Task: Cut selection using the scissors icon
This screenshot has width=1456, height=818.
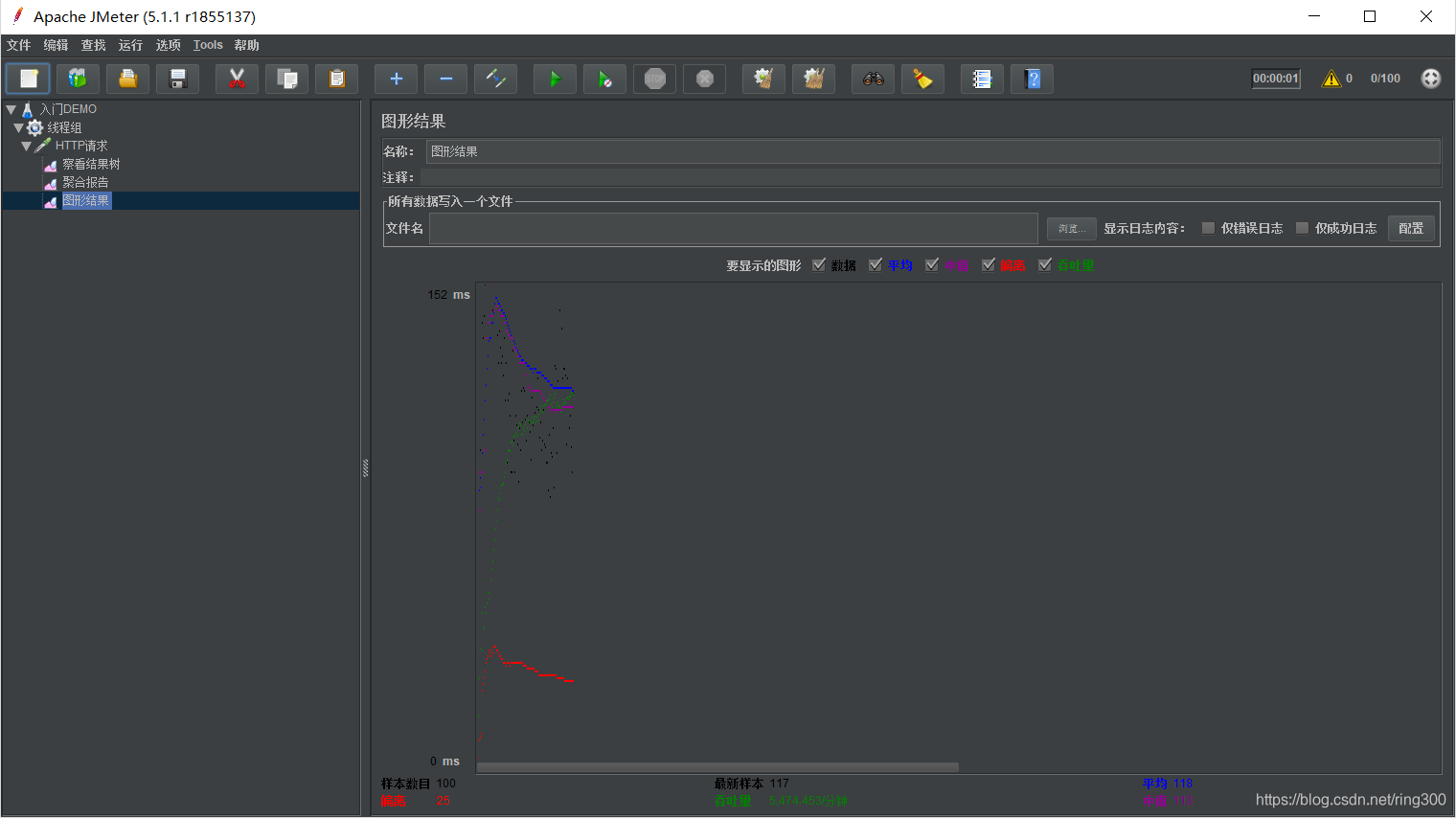Action: (x=237, y=79)
